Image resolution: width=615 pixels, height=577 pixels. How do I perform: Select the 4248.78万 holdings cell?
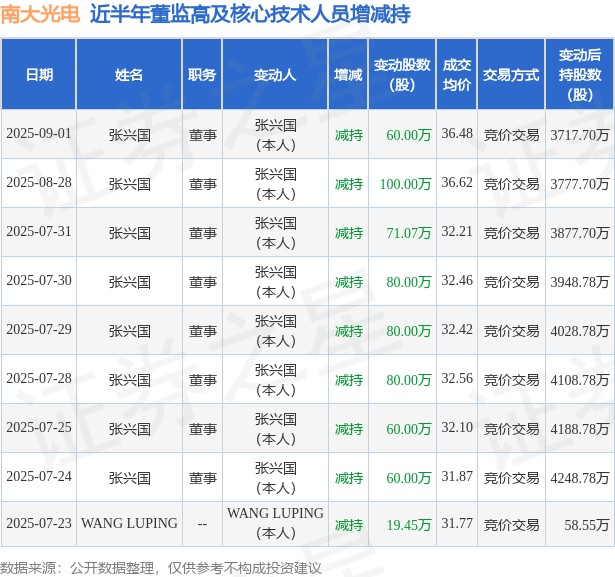580,478
